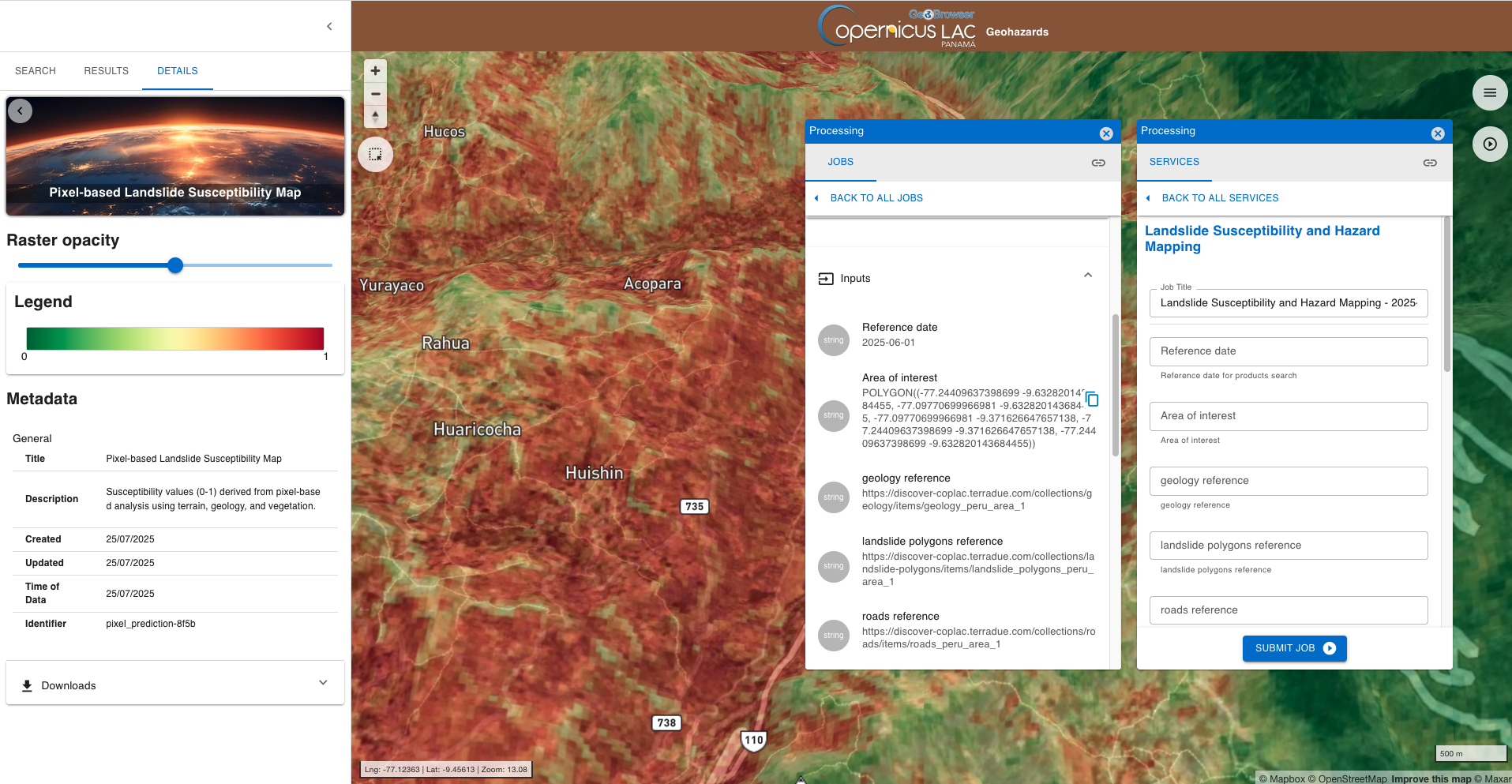Image resolution: width=1512 pixels, height=784 pixels.
Task: Go back from the product thumbnail
Action: (21, 111)
